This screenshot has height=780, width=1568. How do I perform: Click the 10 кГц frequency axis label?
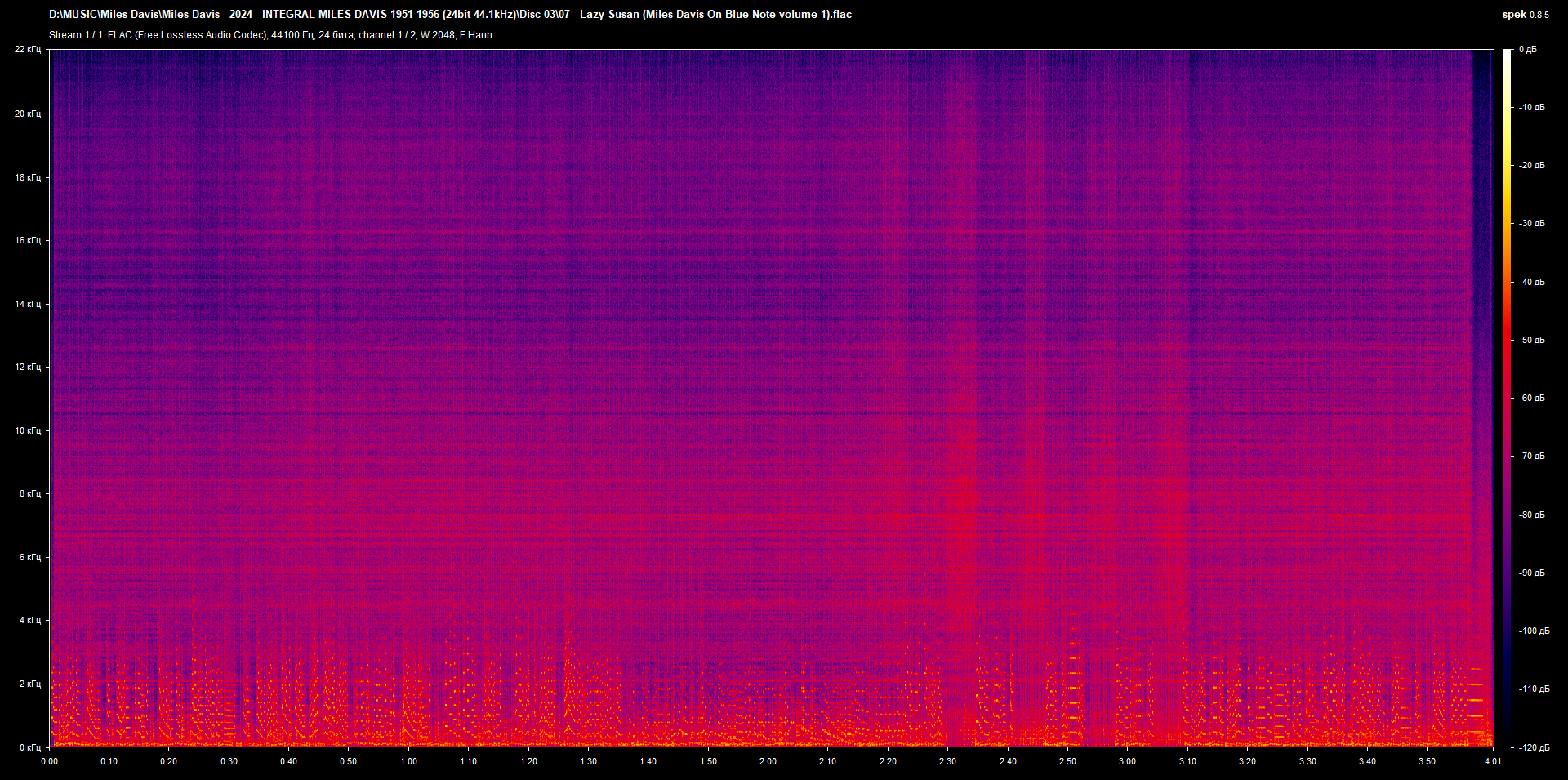coord(28,430)
